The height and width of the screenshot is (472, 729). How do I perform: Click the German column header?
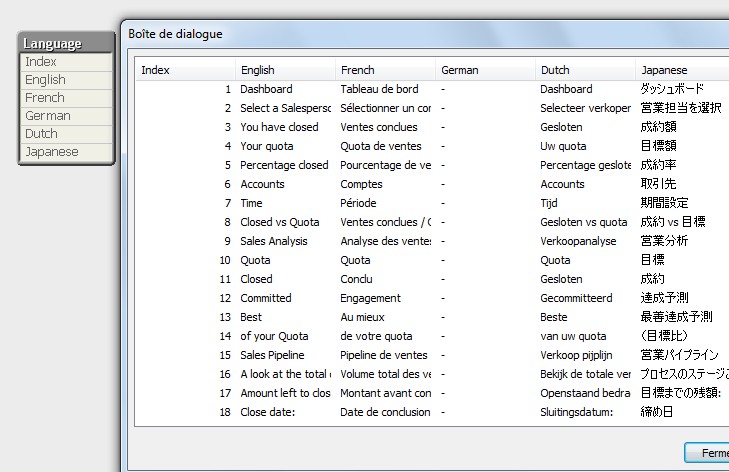click(x=485, y=70)
